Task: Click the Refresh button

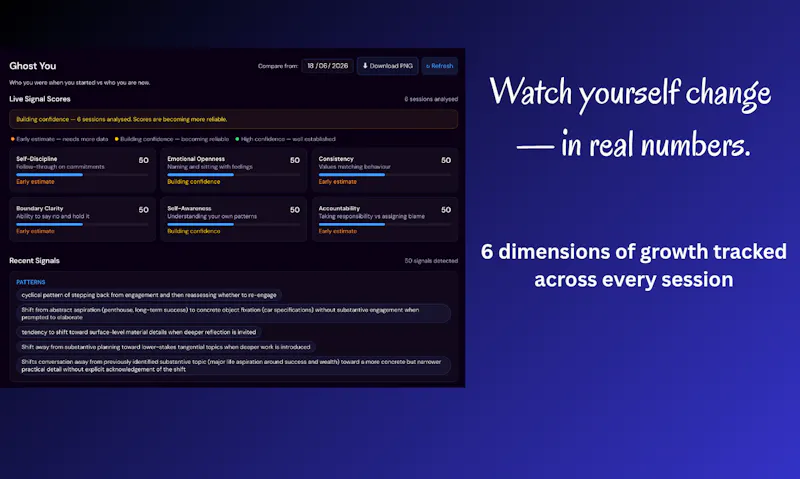Action: click(x=440, y=66)
